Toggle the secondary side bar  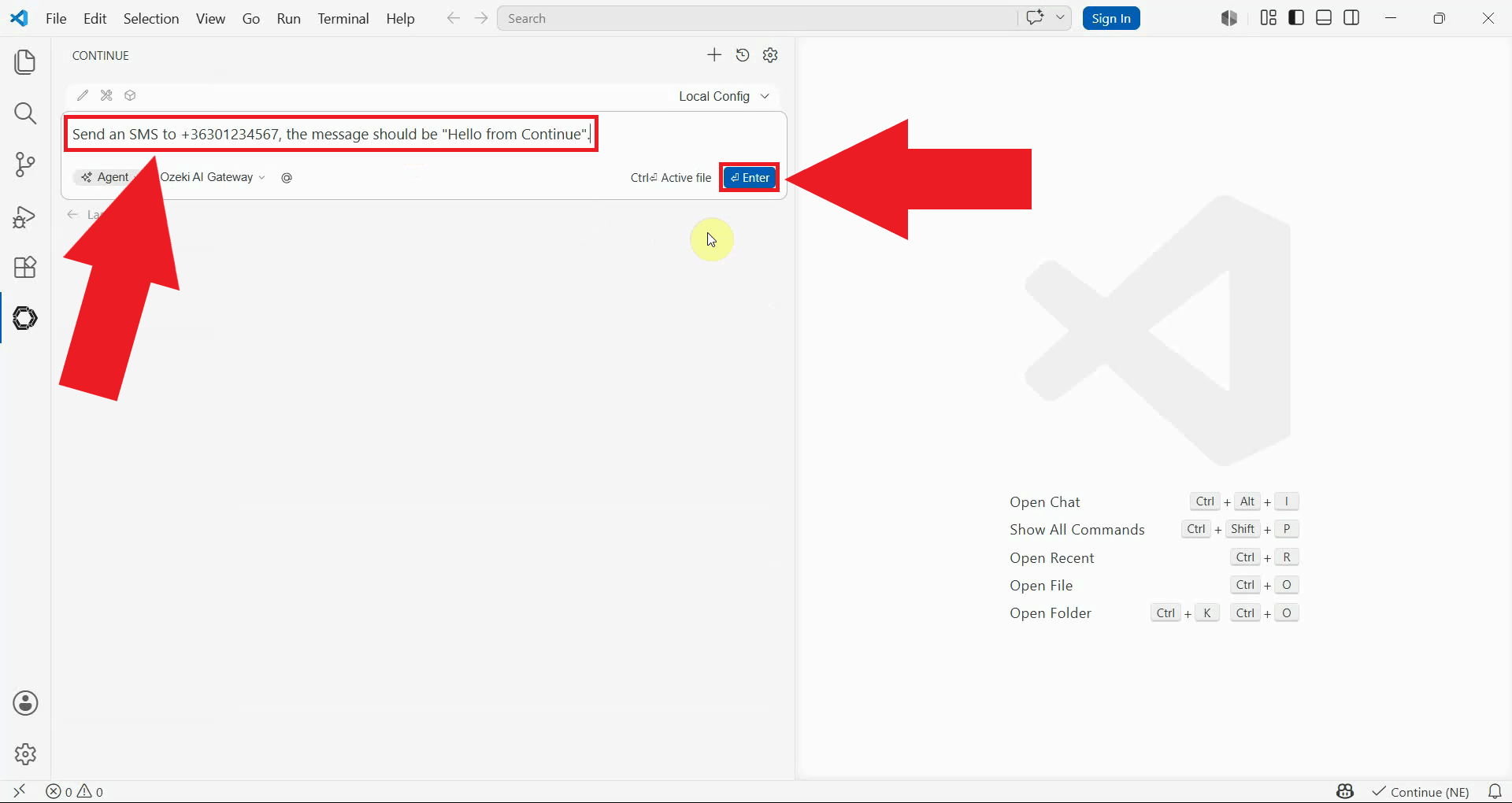[x=1351, y=18]
